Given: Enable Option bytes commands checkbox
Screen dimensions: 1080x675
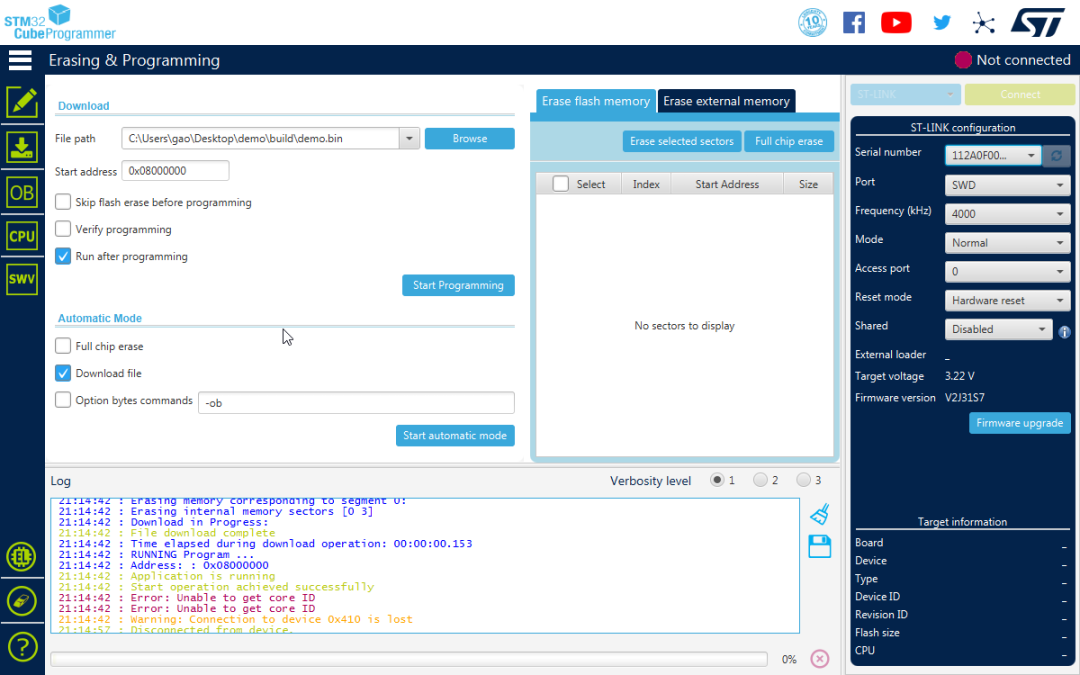Looking at the screenshot, I should click(63, 399).
